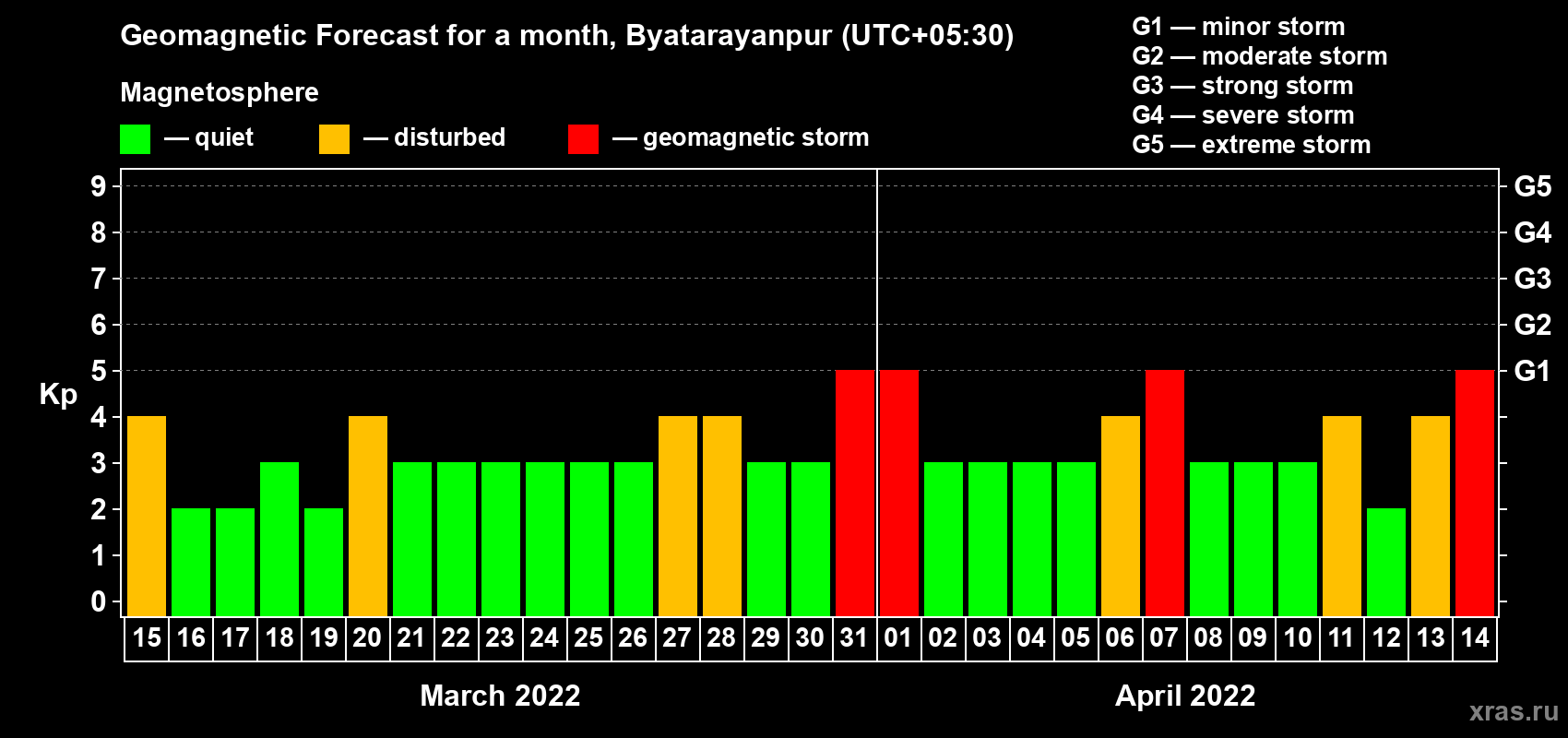Select the green bar for March 24
This screenshot has height=738, width=1568.
(x=545, y=539)
